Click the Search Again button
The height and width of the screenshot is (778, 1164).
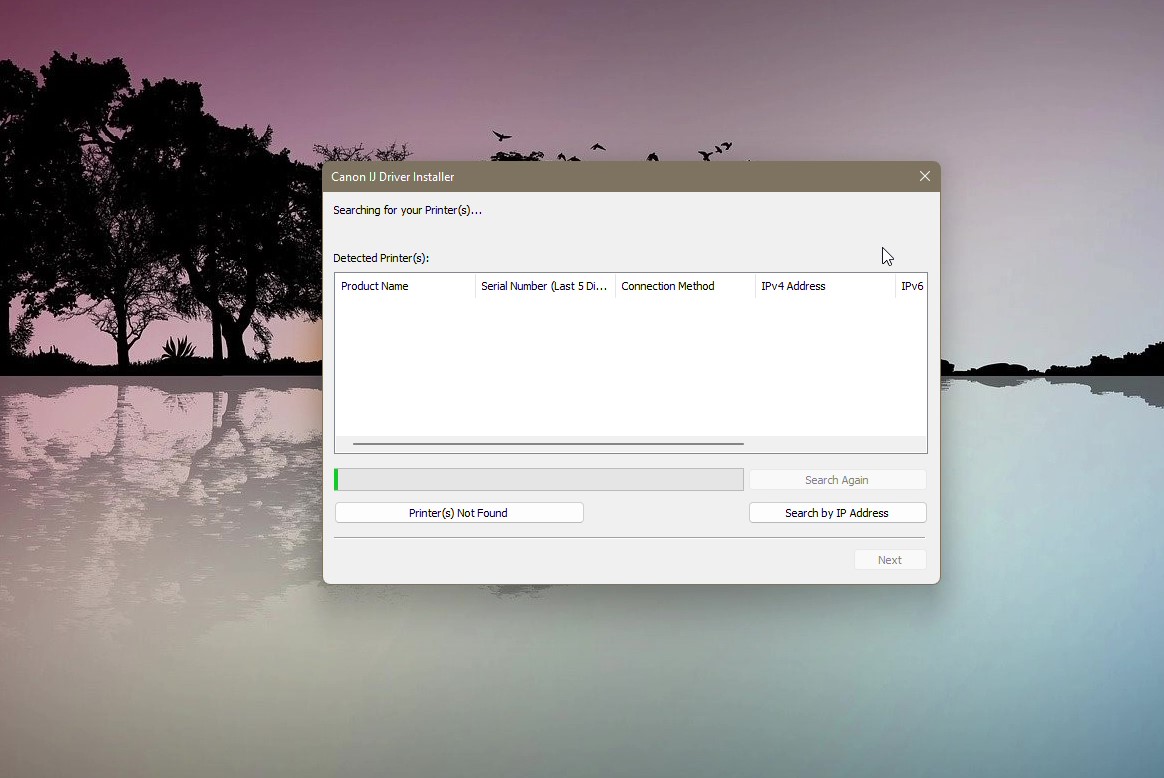tap(837, 480)
